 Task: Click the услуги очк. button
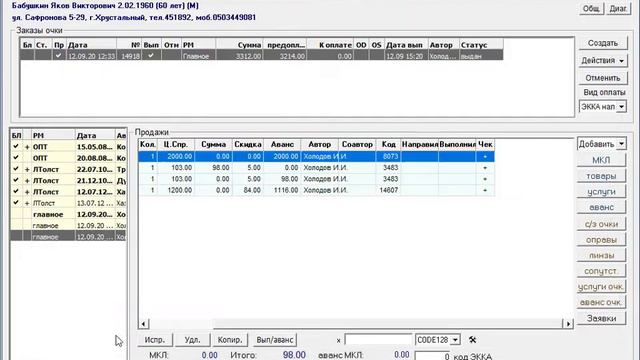[x=602, y=287]
